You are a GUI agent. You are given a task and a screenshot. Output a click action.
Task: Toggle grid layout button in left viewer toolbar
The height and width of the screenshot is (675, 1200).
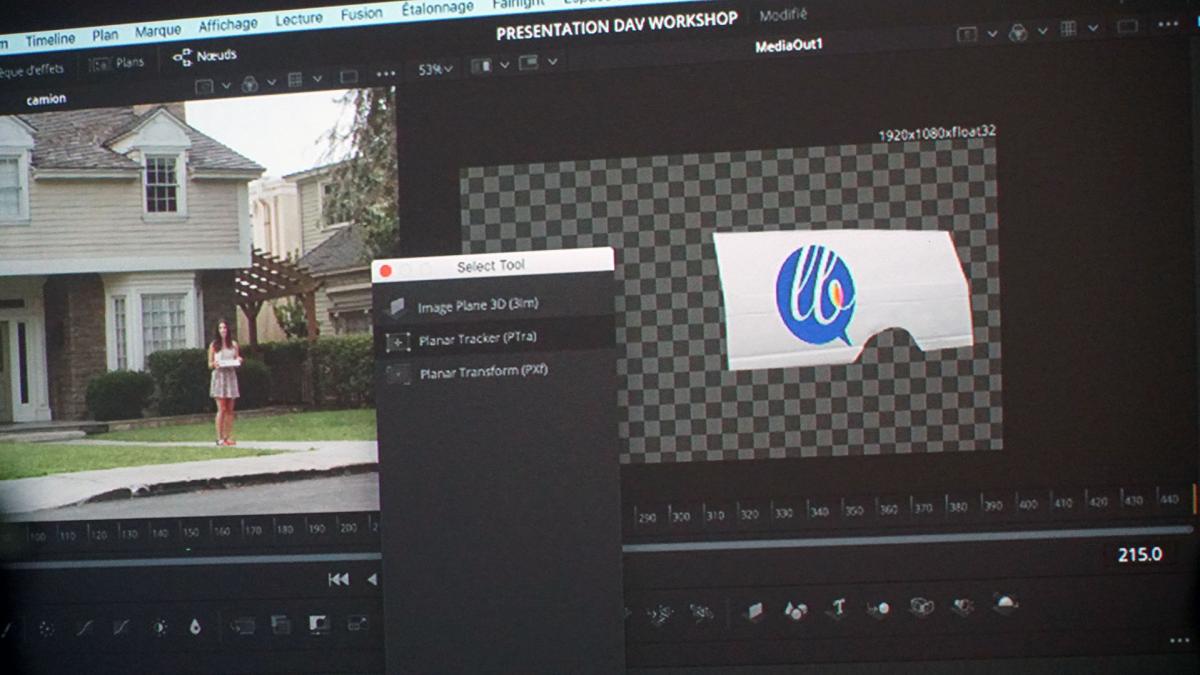pos(295,80)
